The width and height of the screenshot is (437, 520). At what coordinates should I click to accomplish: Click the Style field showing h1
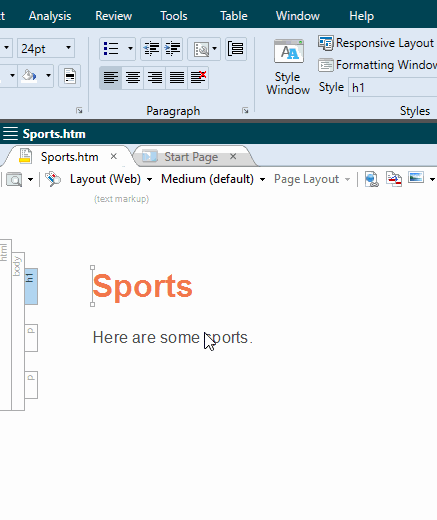point(393,88)
